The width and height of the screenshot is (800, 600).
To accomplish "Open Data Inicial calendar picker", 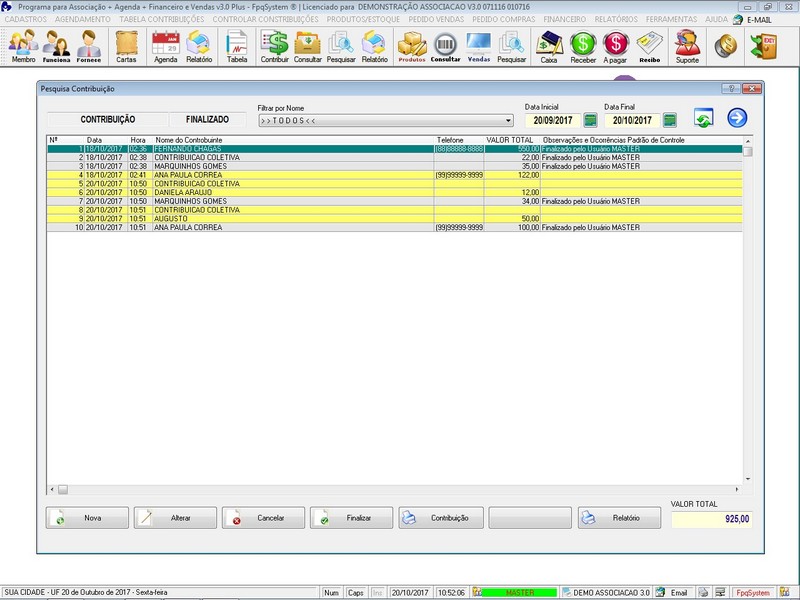I will pyautogui.click(x=590, y=120).
